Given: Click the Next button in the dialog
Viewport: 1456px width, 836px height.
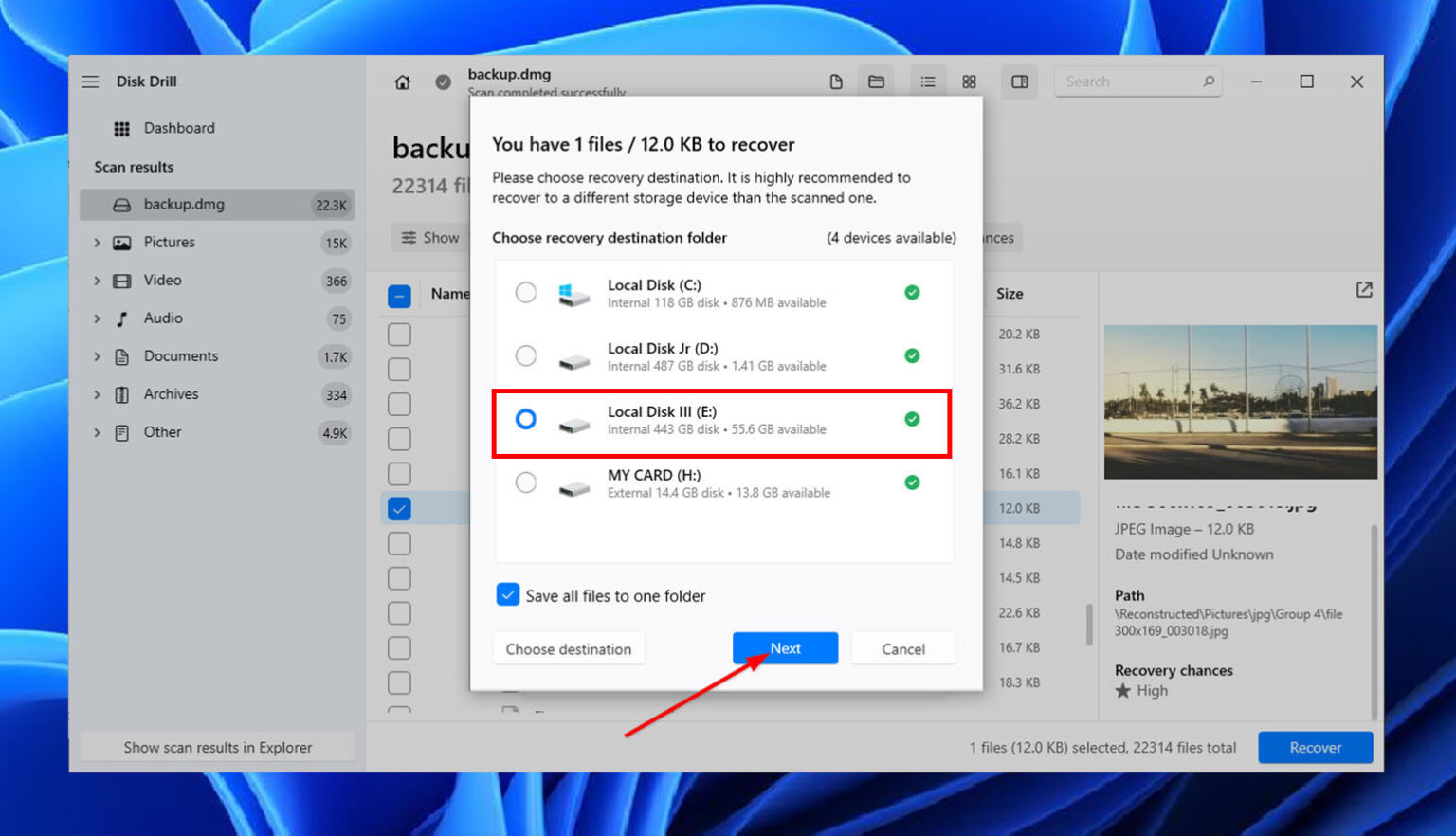Looking at the screenshot, I should coord(785,648).
